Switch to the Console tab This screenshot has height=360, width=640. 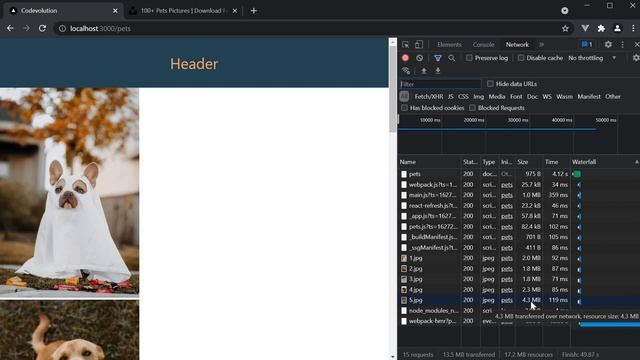coord(483,44)
